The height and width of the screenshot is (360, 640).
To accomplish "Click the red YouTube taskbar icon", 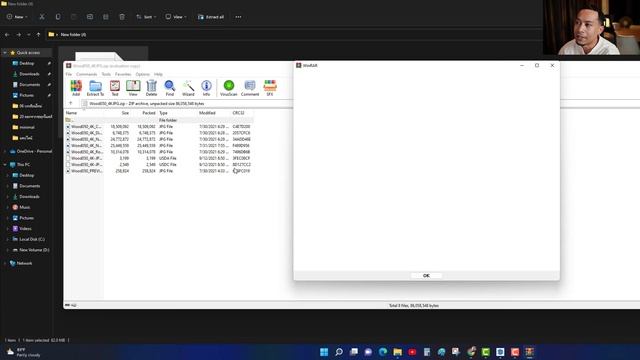I will [412, 352].
